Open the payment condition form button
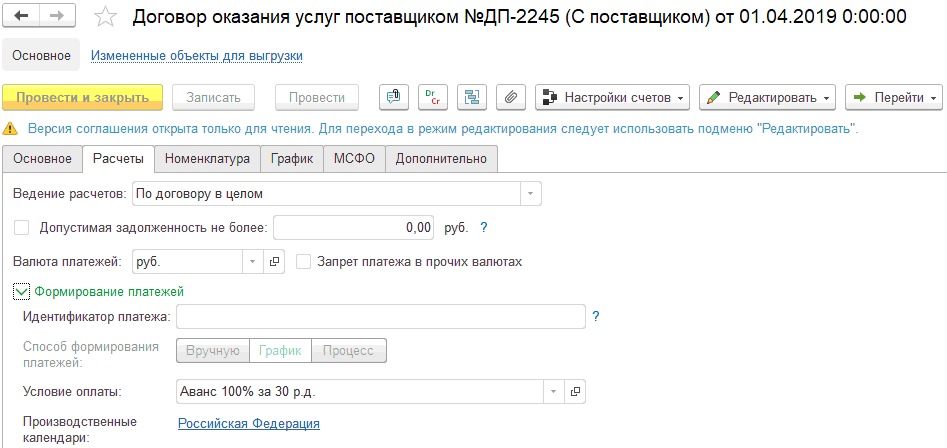The width and height of the screenshot is (947, 448). (575, 392)
